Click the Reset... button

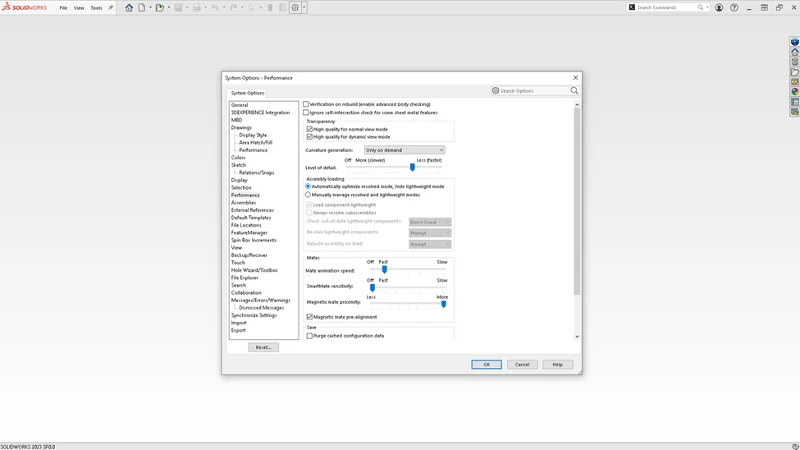coord(263,347)
